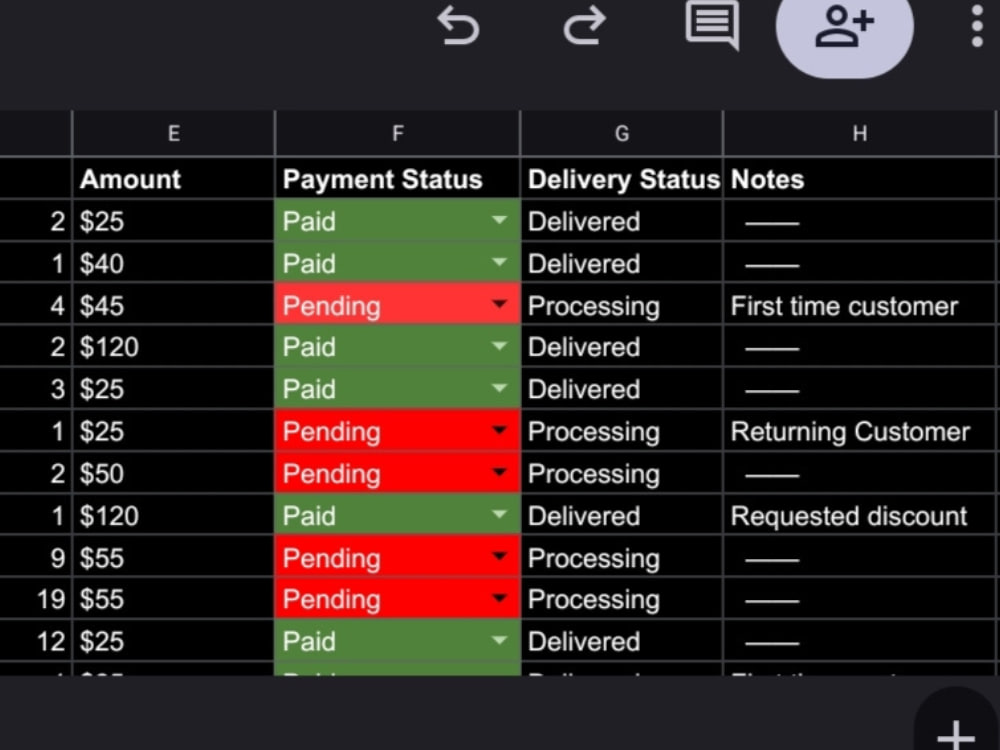Image resolution: width=1000 pixels, height=750 pixels.
Task: Select the Amount header cell
Action: pyautogui.click(x=173, y=179)
